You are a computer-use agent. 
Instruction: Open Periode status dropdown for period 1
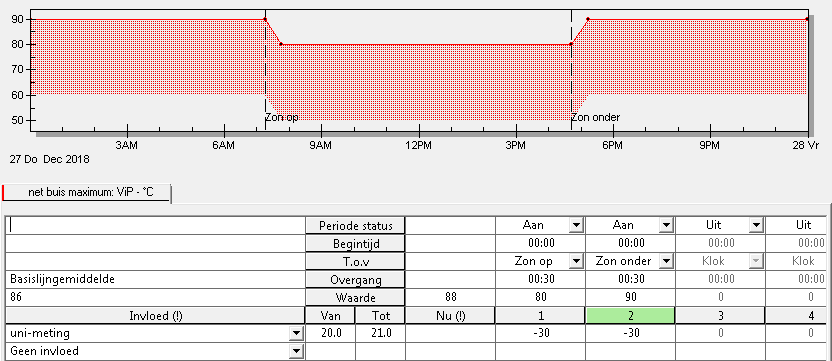pos(576,226)
